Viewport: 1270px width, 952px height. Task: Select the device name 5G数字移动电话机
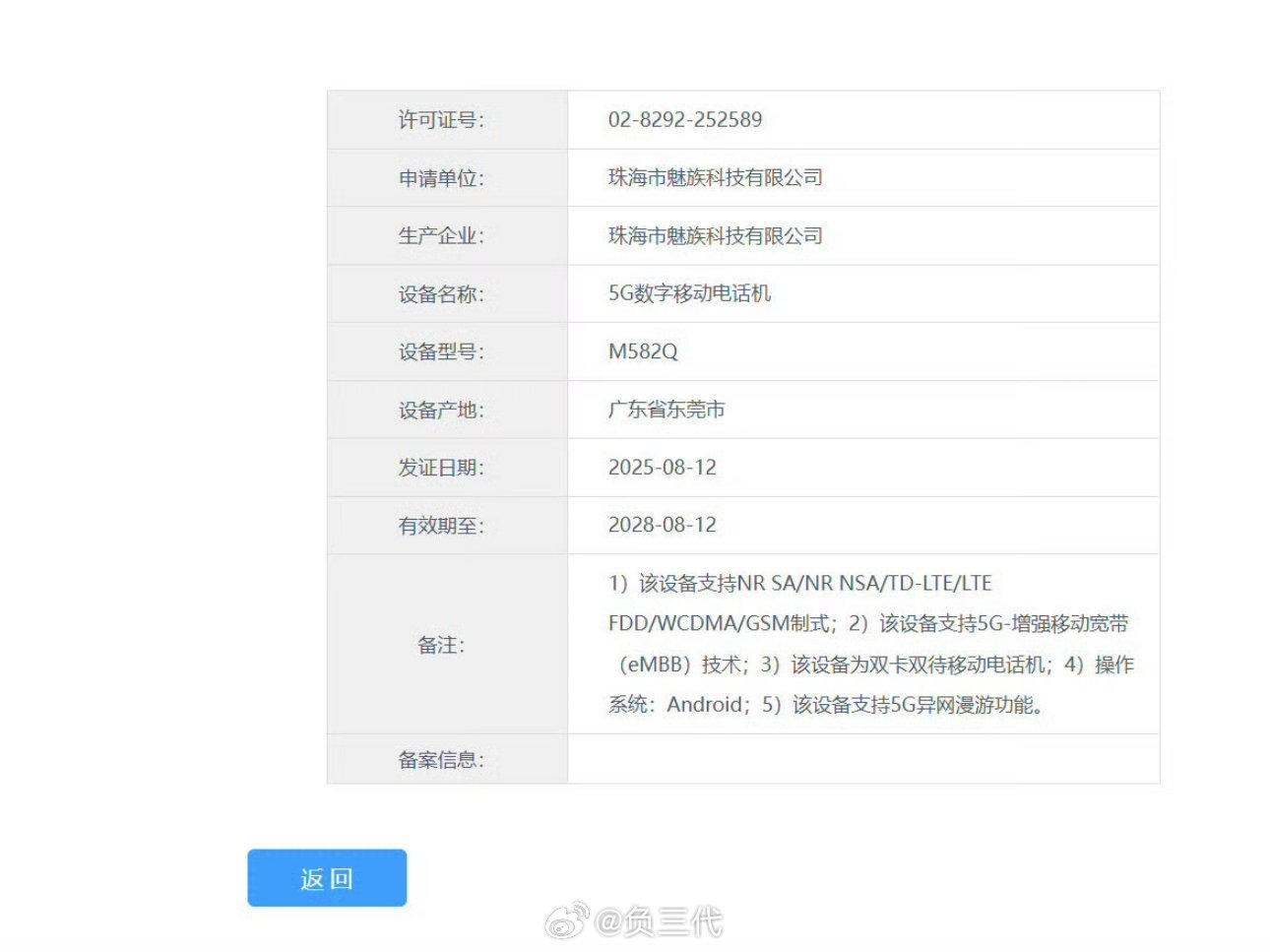(689, 293)
